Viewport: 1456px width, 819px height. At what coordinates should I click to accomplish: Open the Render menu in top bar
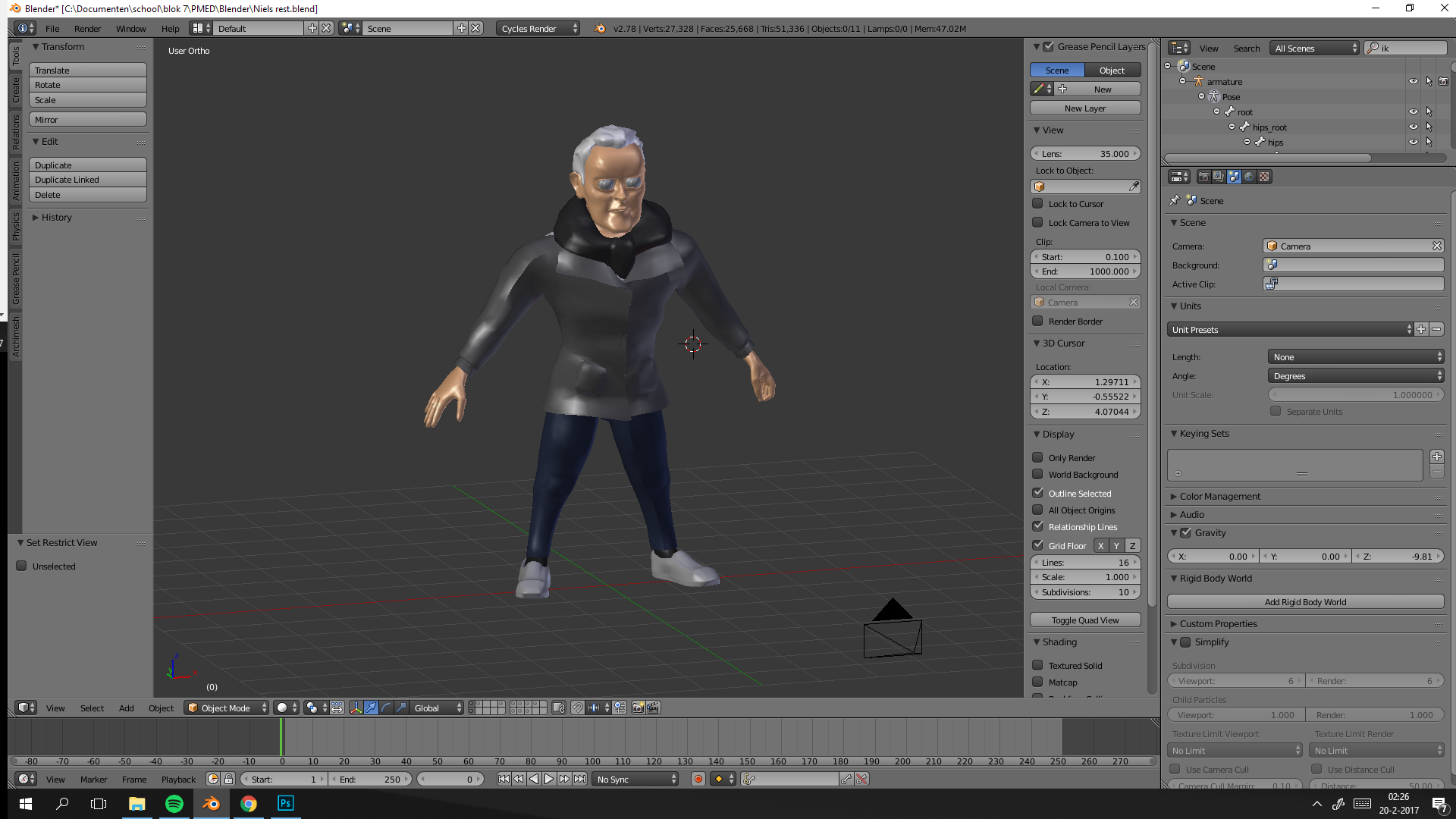87,28
